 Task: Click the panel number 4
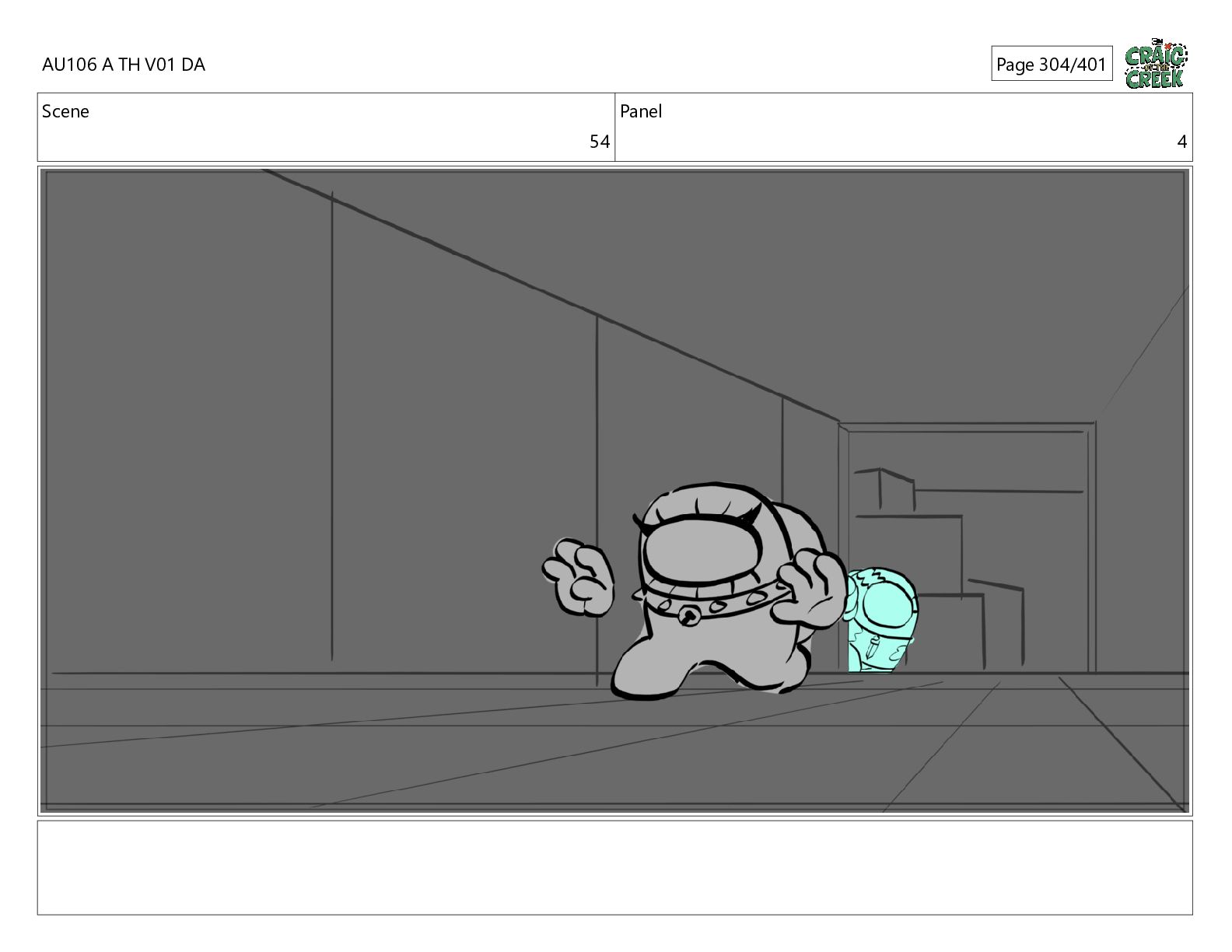(1181, 142)
